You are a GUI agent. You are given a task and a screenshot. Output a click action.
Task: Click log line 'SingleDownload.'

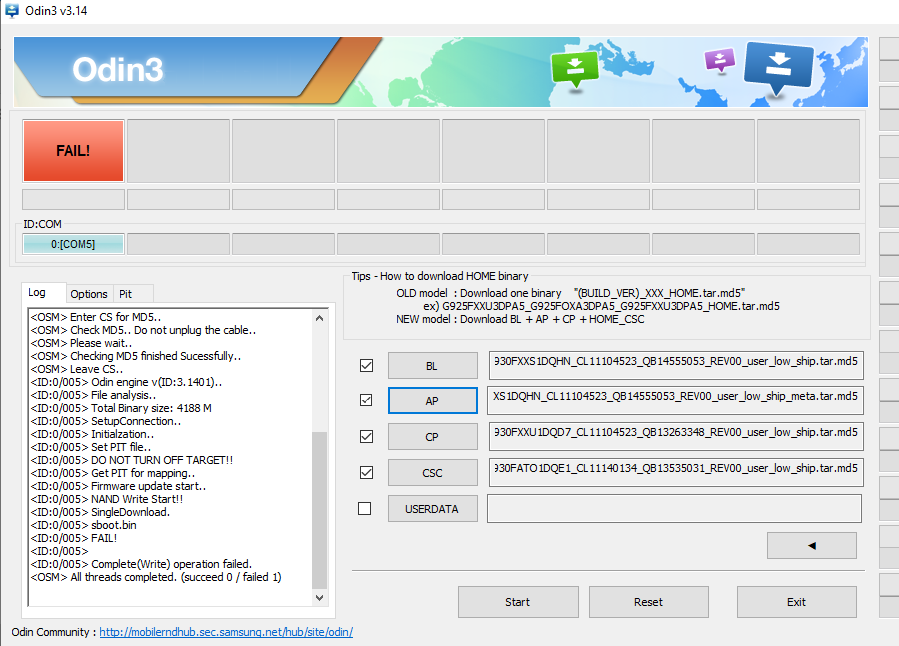point(100,512)
